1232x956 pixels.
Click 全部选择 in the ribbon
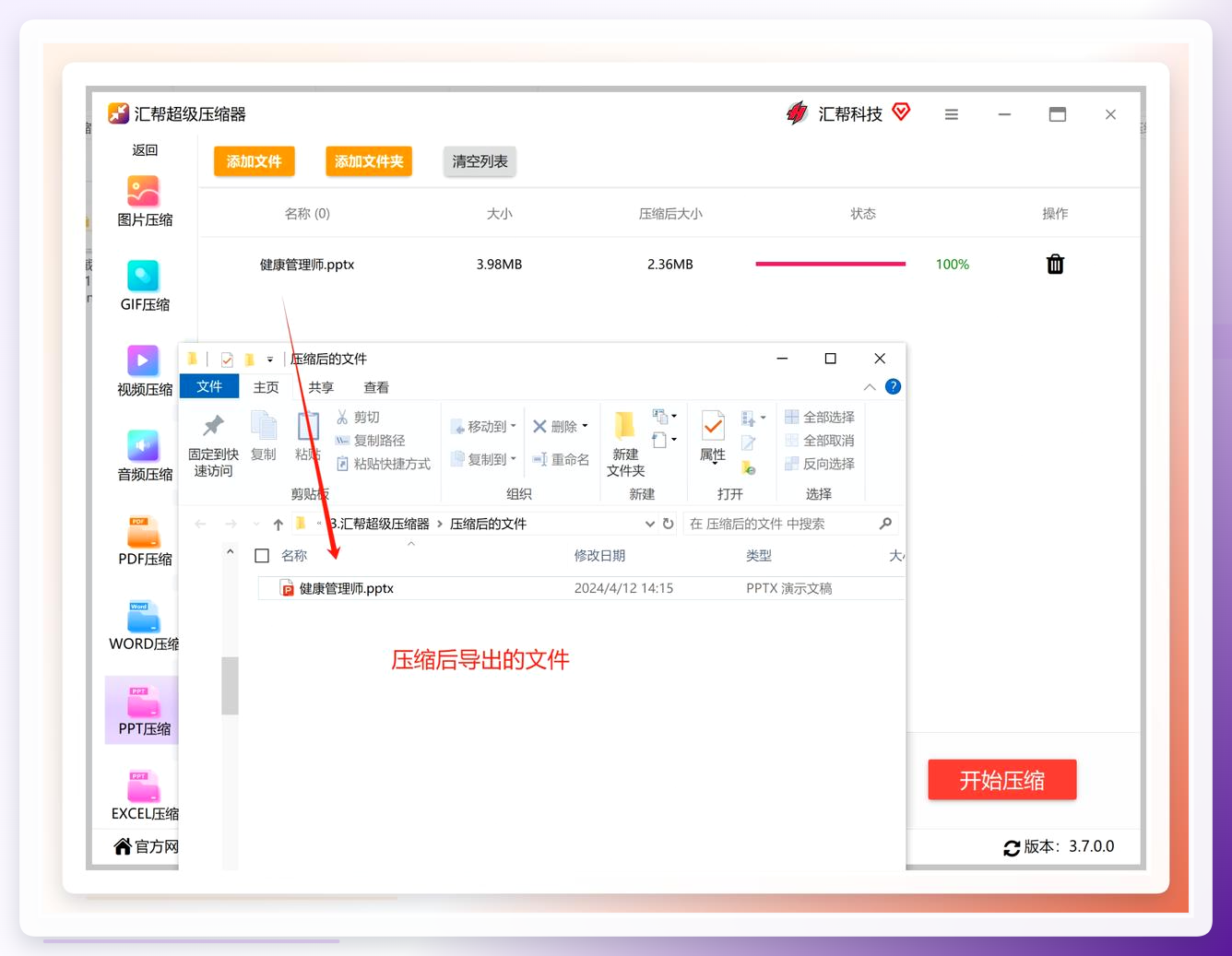[820, 418]
